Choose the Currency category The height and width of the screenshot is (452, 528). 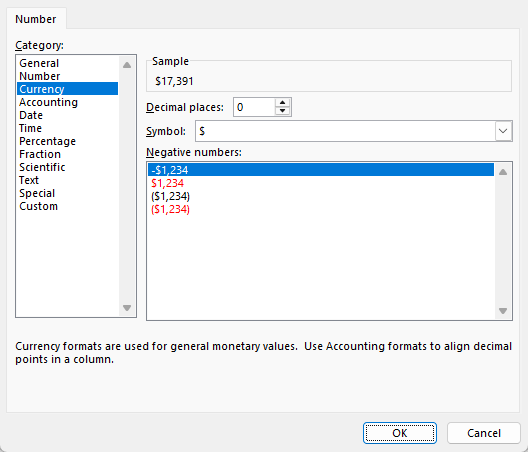tap(67, 89)
